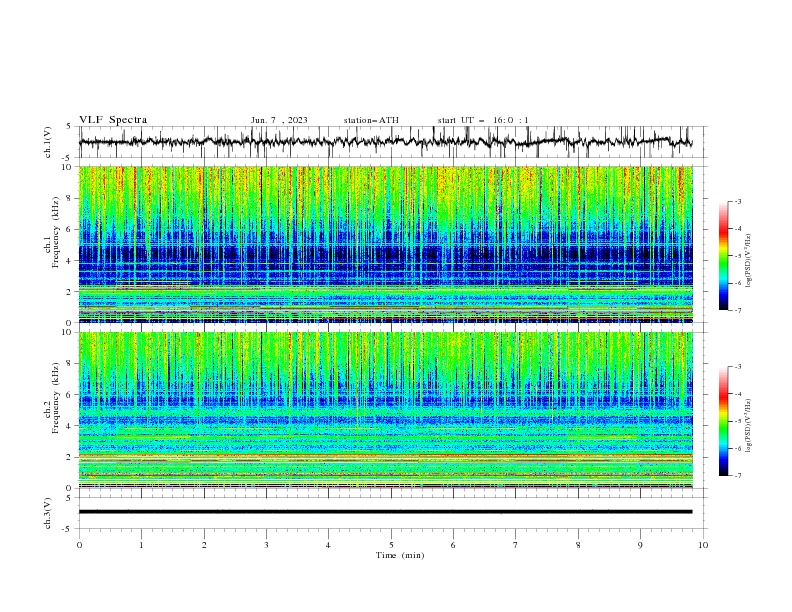Click the time axis tick label "9"
The image size is (792, 612).
tap(640, 545)
